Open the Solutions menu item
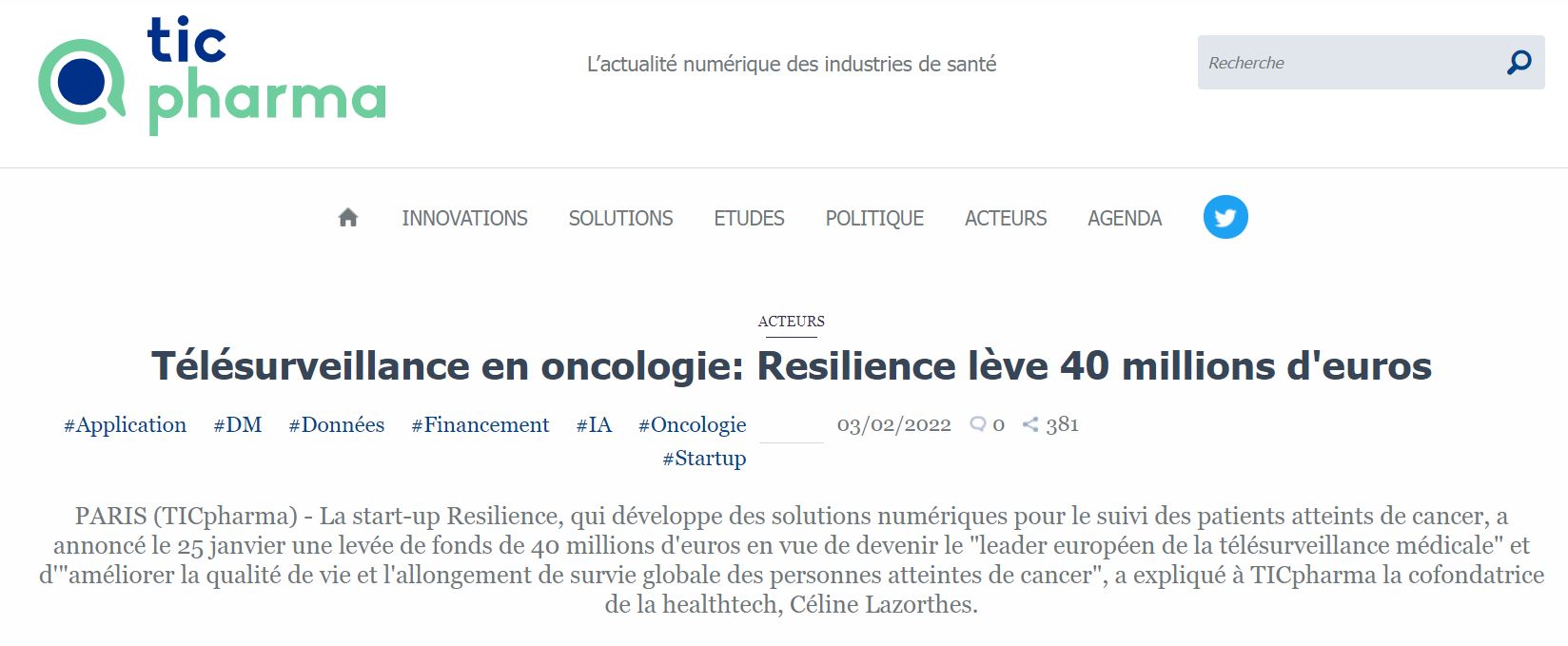 coord(620,218)
